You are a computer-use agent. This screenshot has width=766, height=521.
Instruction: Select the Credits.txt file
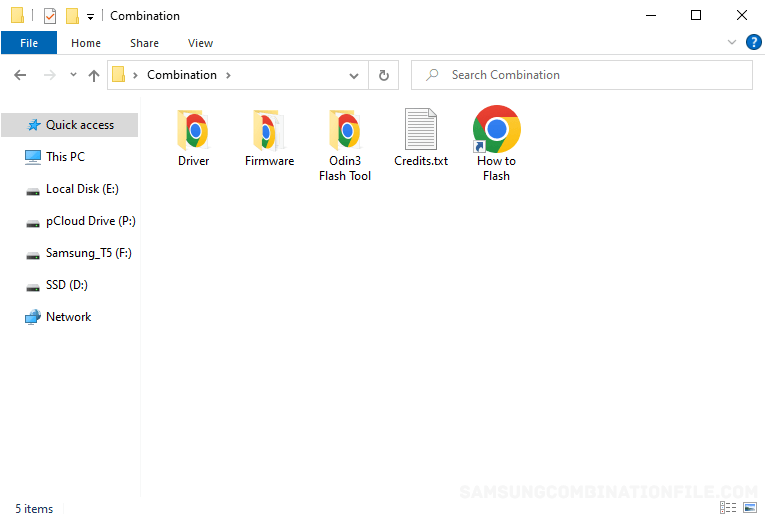coord(421,138)
